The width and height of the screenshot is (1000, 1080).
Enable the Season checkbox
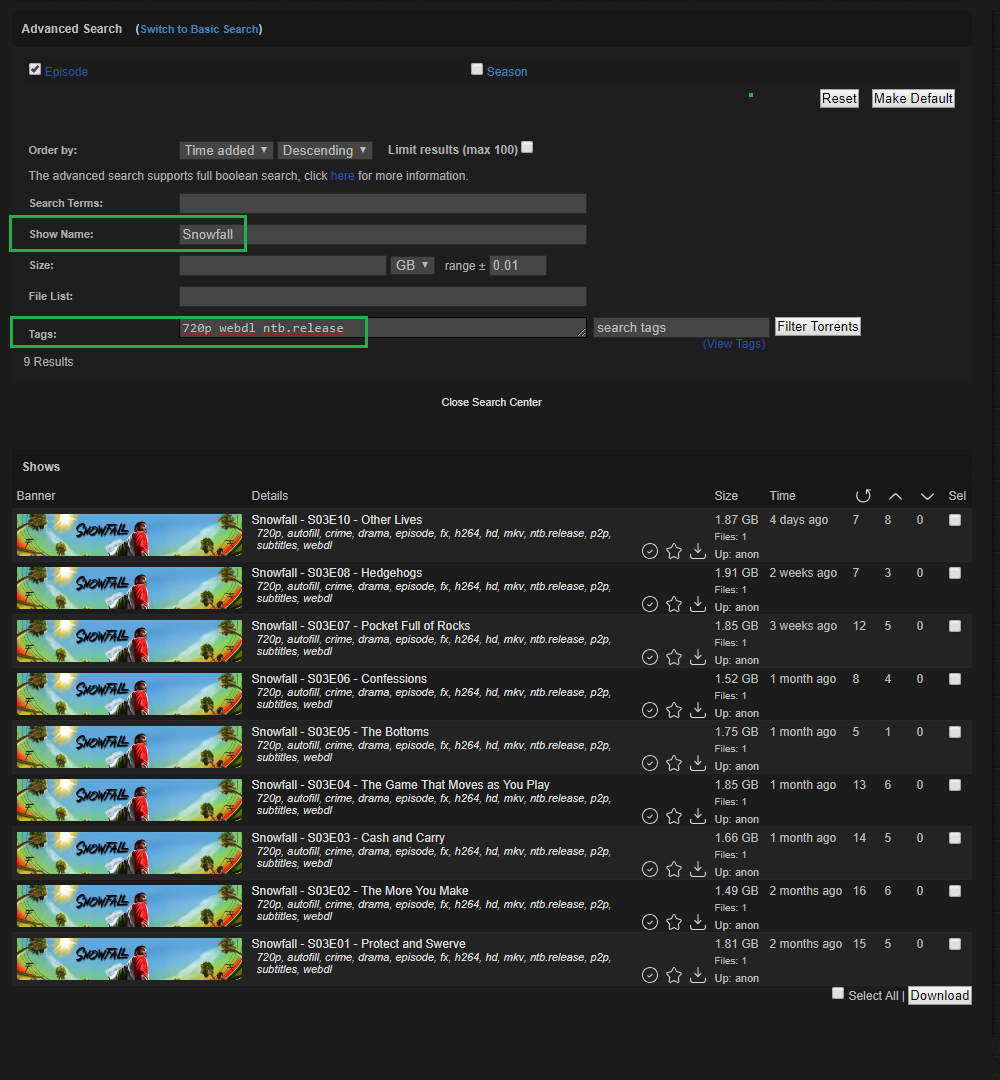coord(477,69)
